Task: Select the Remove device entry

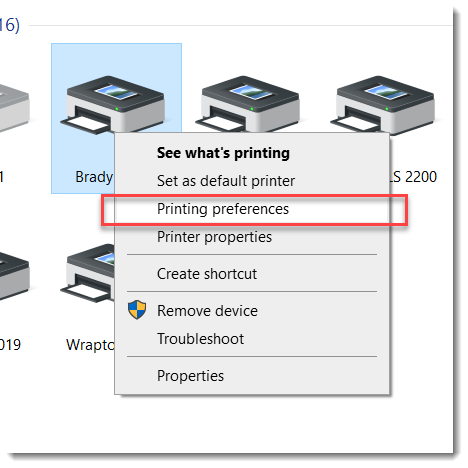Action: [207, 311]
